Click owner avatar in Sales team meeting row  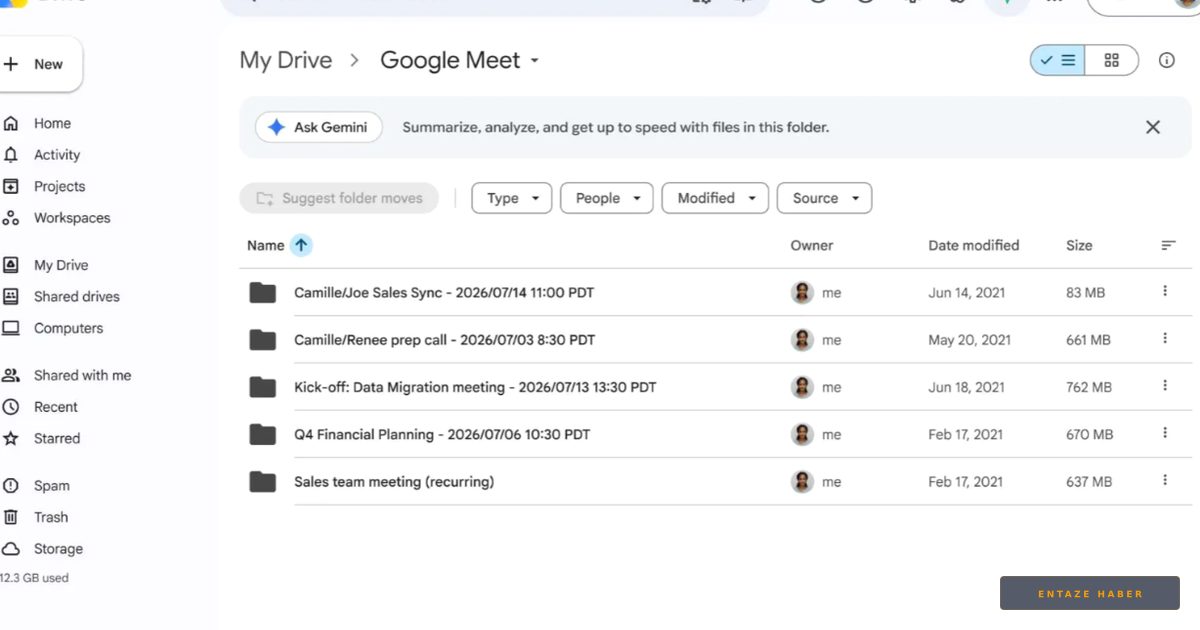[x=802, y=482]
